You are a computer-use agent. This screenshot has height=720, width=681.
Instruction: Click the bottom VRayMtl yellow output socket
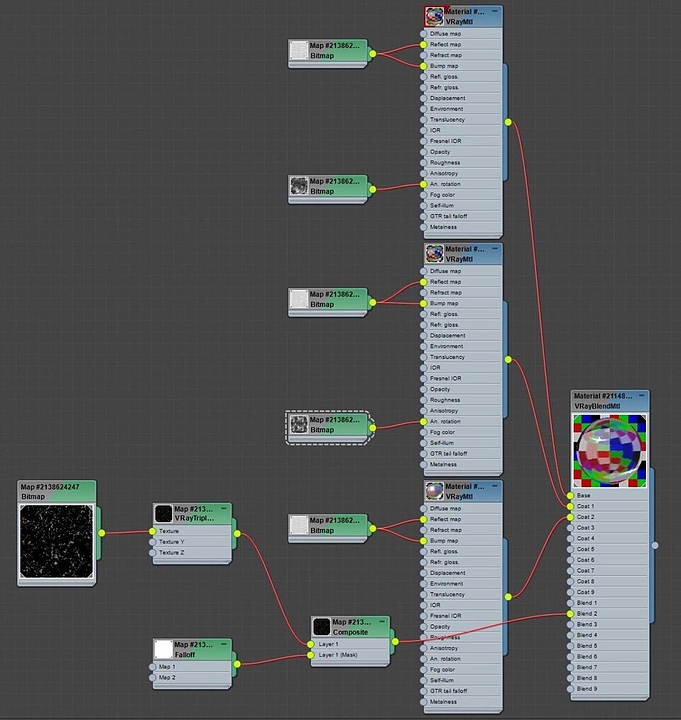pyautogui.click(x=508, y=597)
